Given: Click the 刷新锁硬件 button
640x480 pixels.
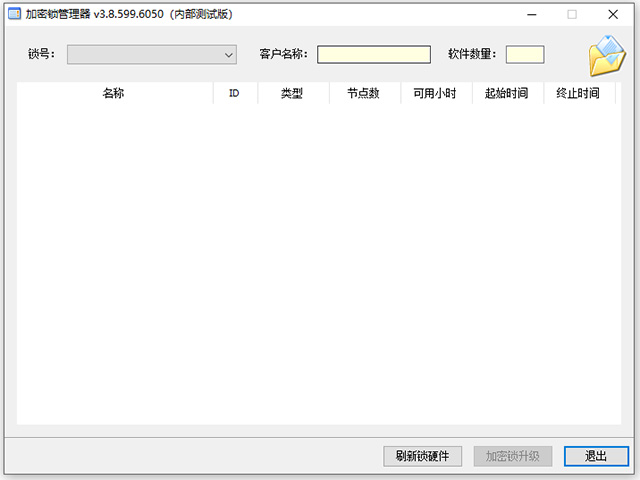Looking at the screenshot, I should pos(422,456).
